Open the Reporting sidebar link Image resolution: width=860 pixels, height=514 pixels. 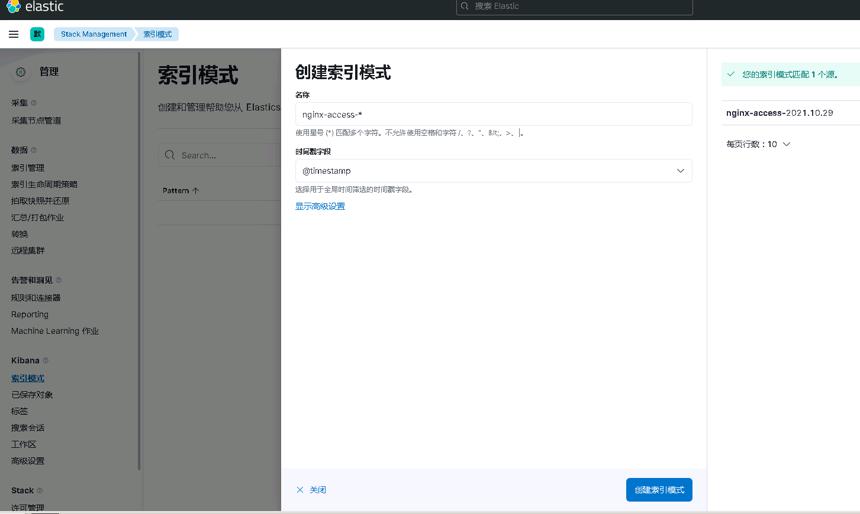[x=30, y=314]
